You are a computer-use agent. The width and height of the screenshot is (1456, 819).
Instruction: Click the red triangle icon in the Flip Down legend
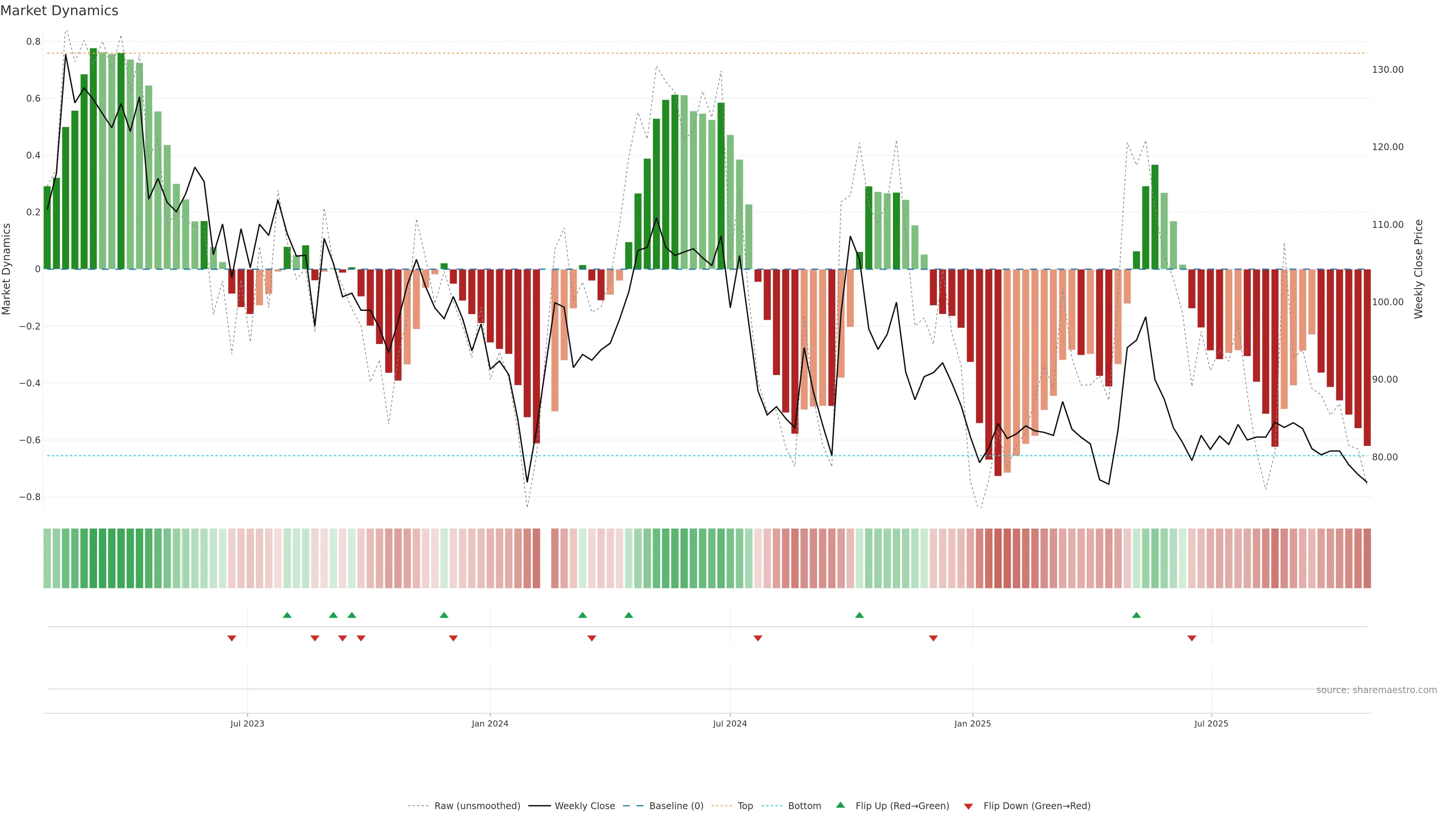pos(968,806)
